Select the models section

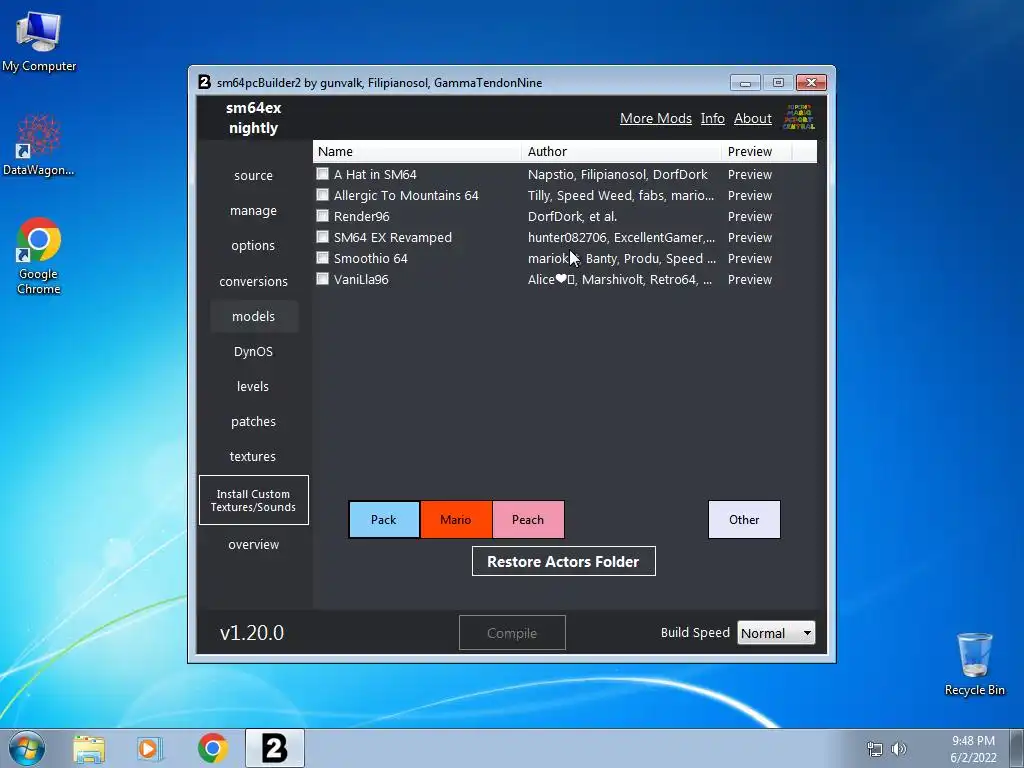pyautogui.click(x=253, y=316)
